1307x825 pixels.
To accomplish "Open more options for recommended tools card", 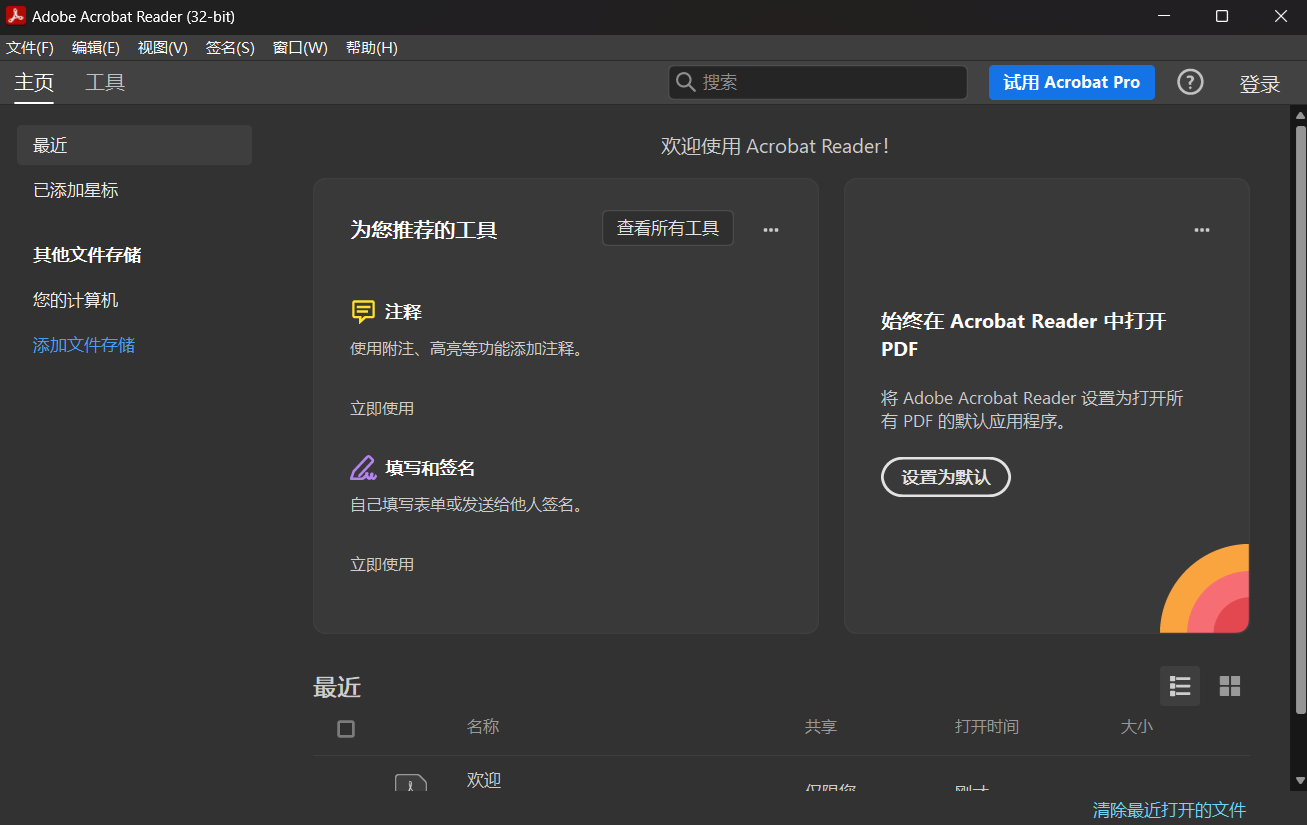I will pyautogui.click(x=771, y=229).
